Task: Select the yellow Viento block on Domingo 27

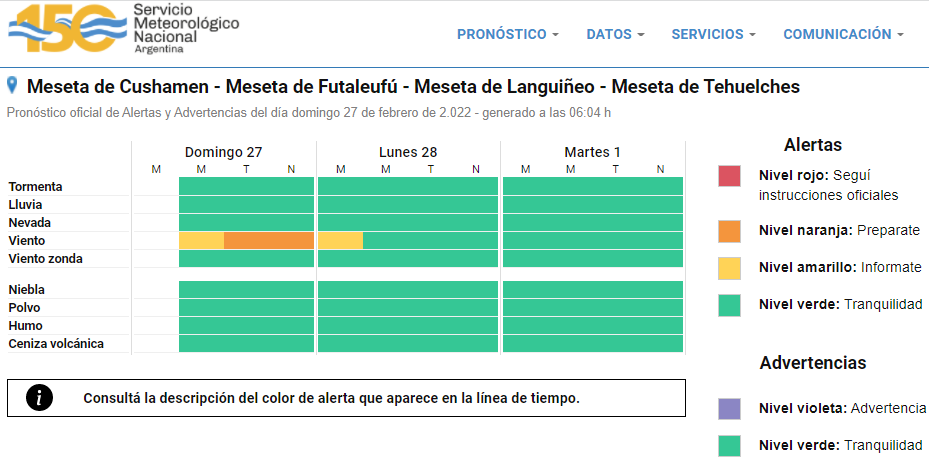Action: [x=201, y=240]
